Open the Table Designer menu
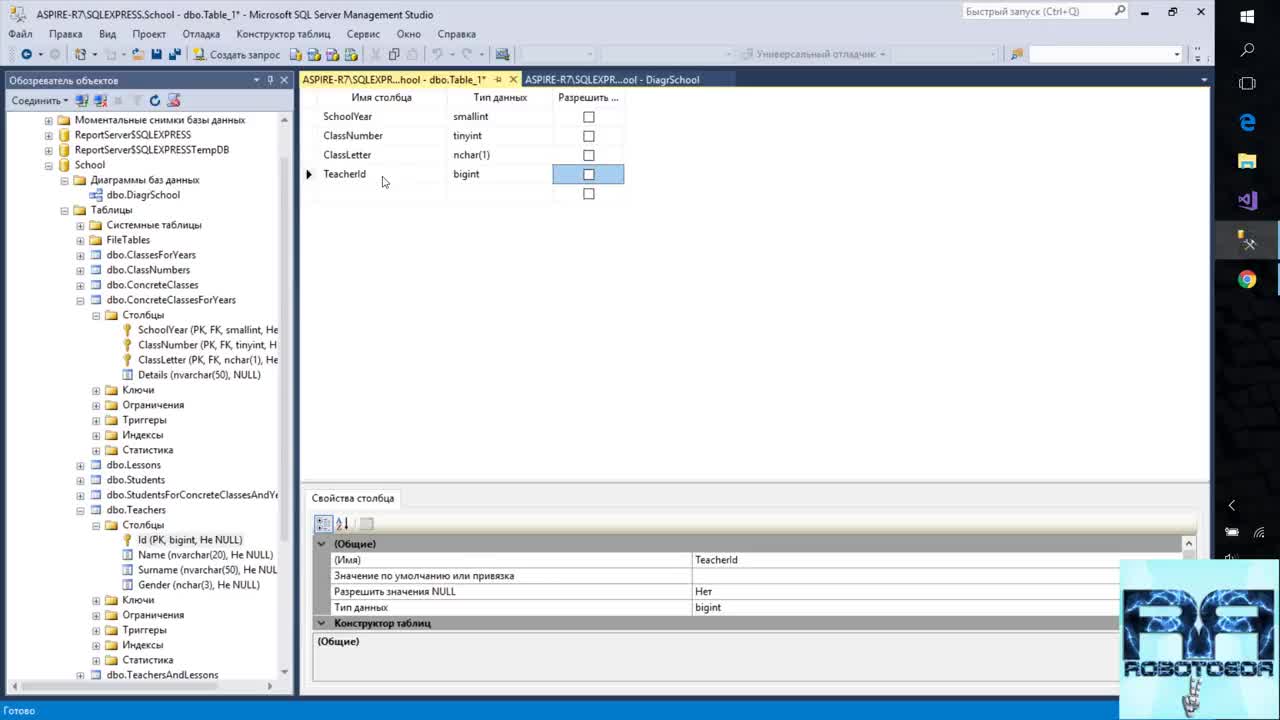The image size is (1280, 720). (283, 34)
